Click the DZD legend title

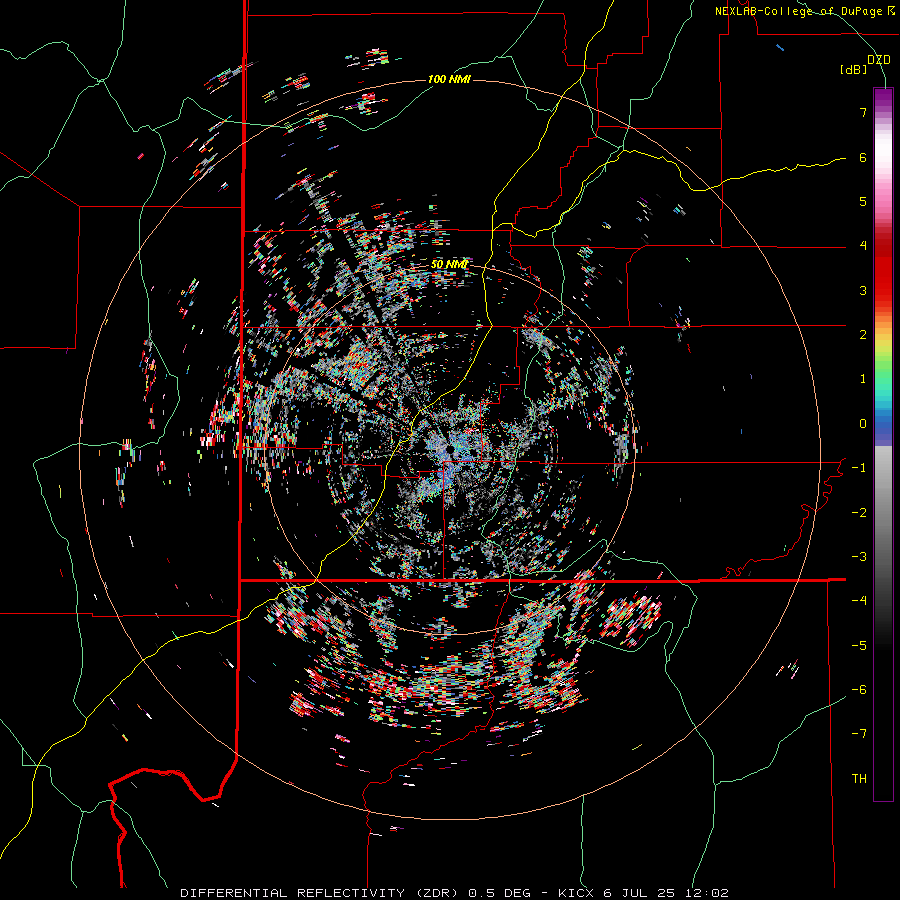click(878, 60)
